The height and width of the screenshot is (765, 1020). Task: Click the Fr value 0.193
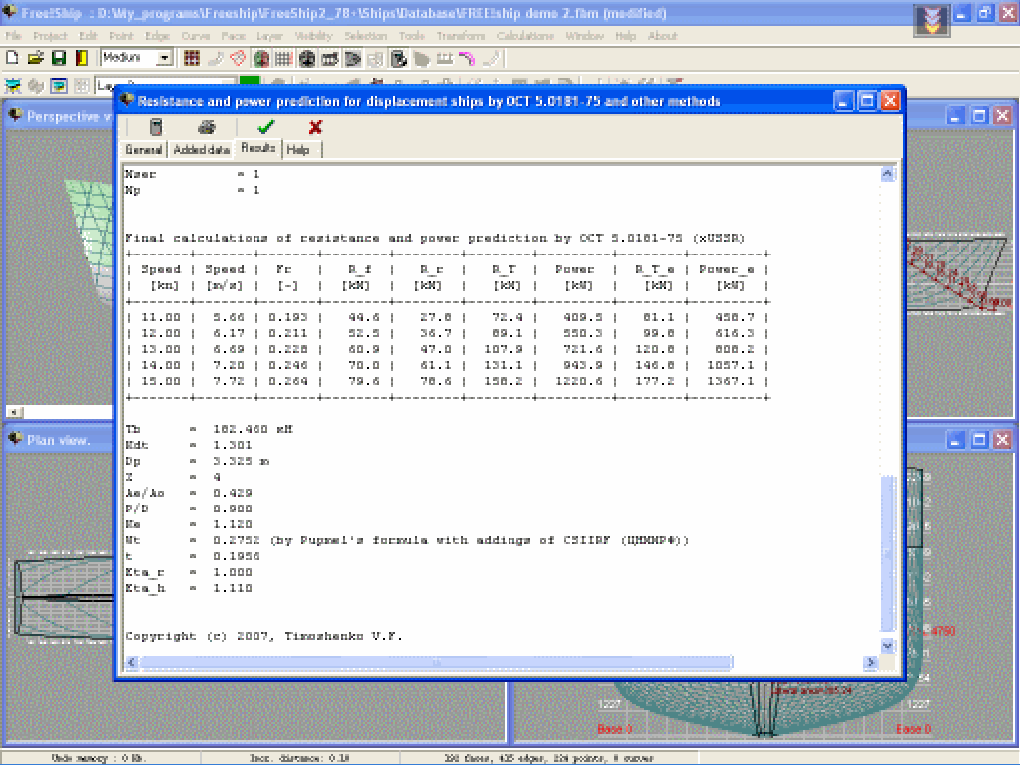288,317
